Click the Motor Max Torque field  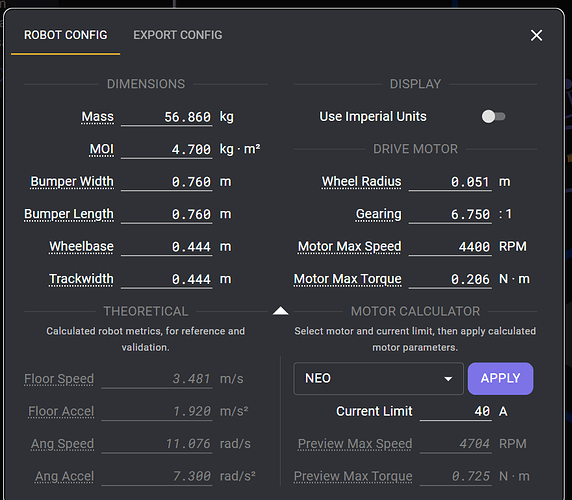[450, 279]
